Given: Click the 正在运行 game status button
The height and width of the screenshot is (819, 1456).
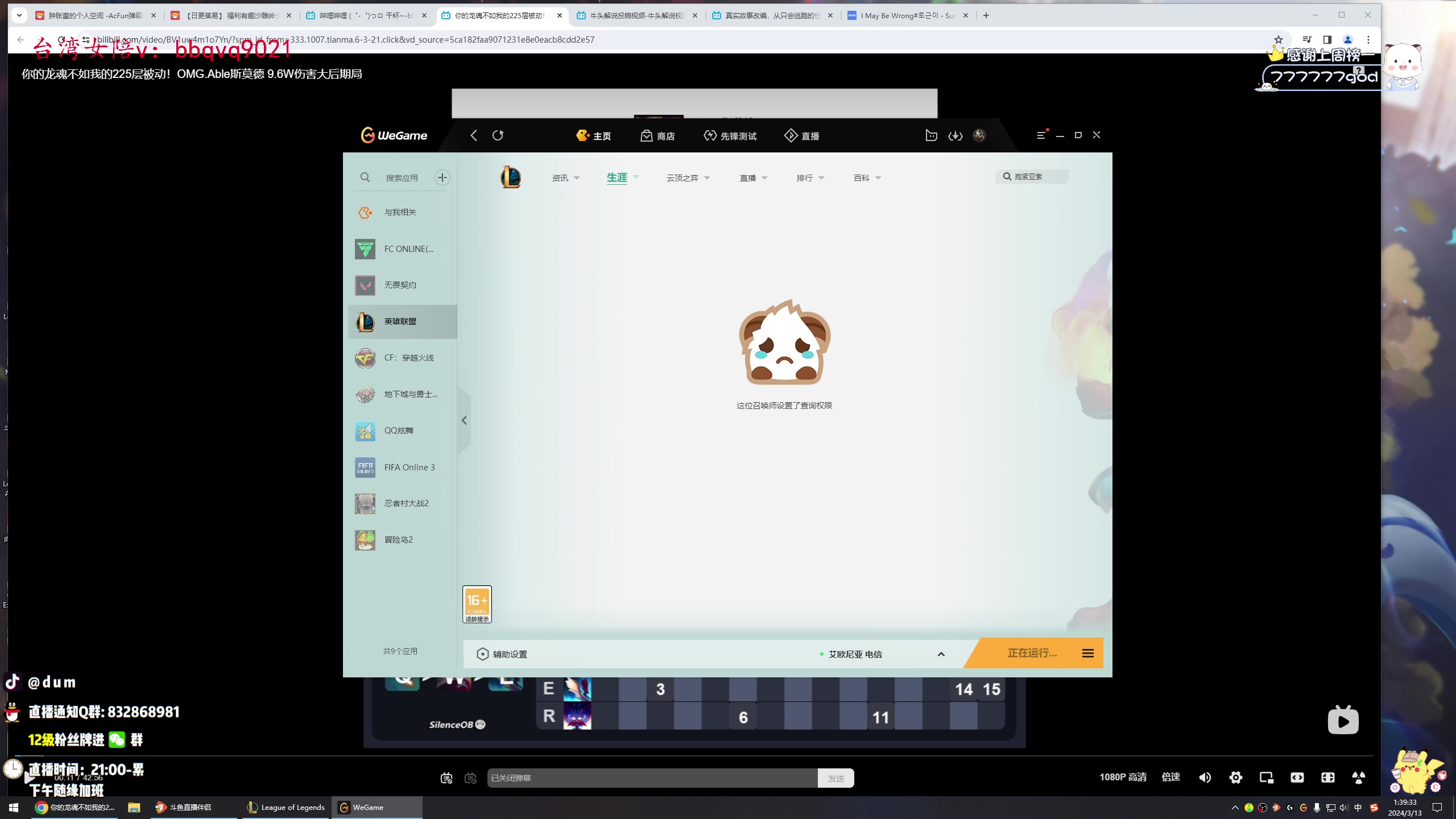Looking at the screenshot, I should point(1032,653).
